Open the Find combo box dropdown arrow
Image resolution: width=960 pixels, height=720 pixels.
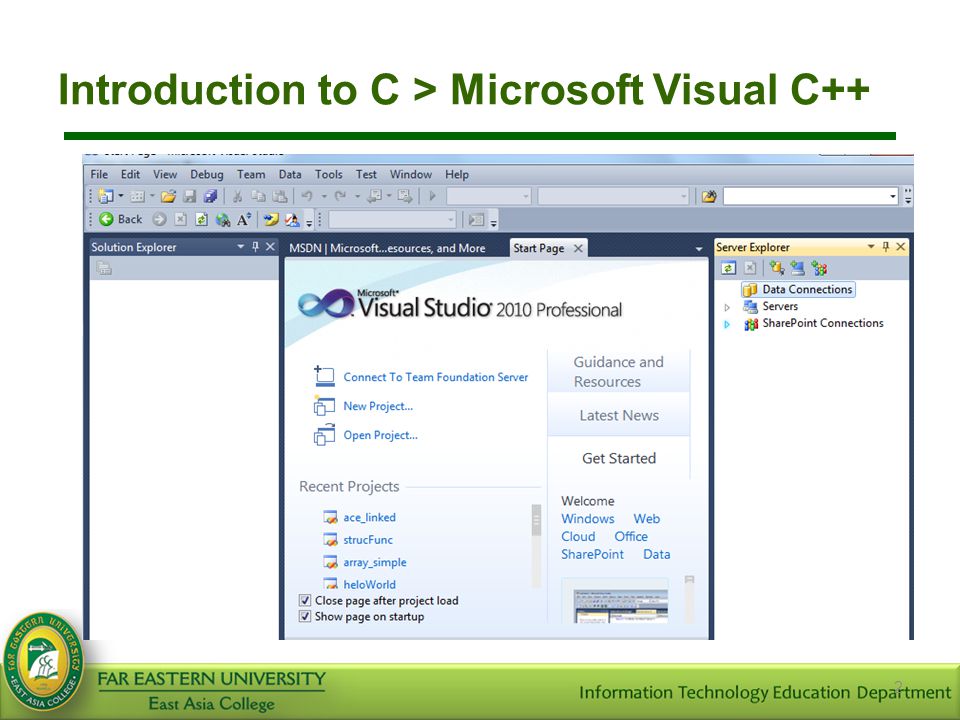coord(893,197)
